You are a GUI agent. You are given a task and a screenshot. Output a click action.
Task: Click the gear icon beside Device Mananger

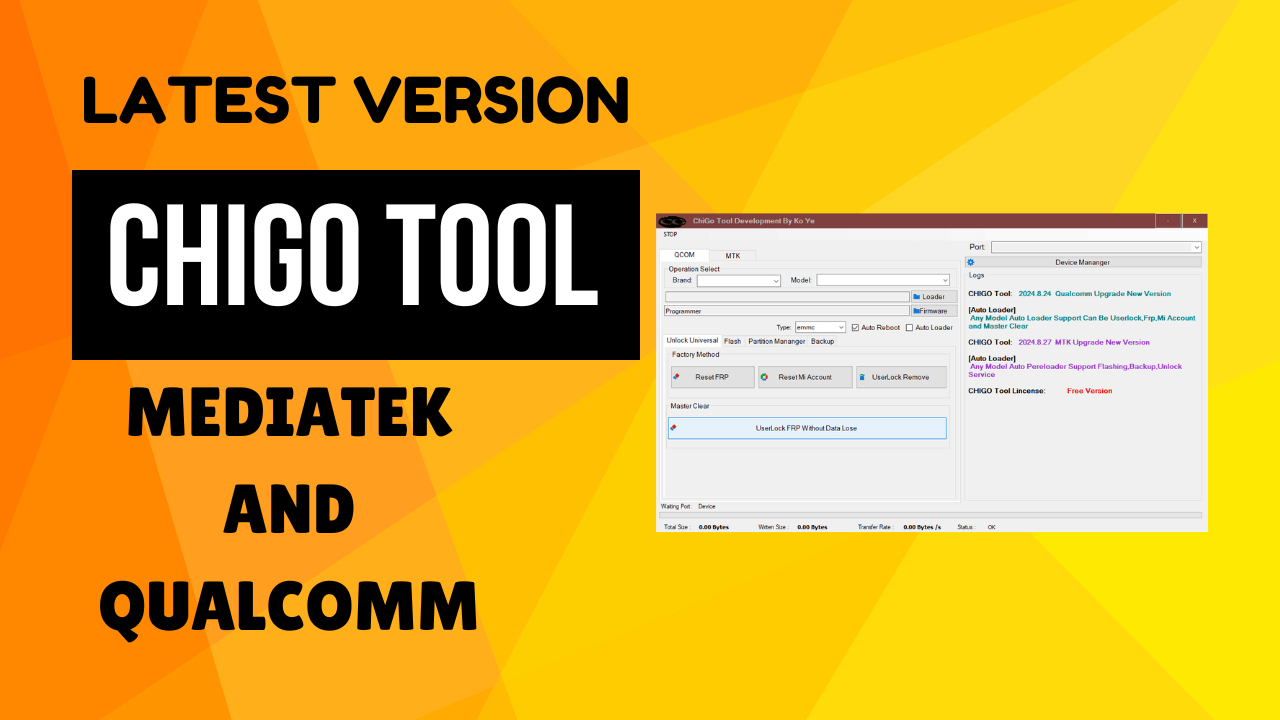968,261
